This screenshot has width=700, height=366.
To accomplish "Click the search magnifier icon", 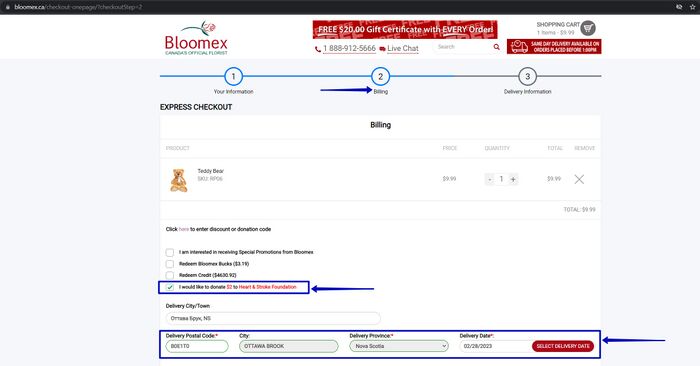I will [496, 47].
